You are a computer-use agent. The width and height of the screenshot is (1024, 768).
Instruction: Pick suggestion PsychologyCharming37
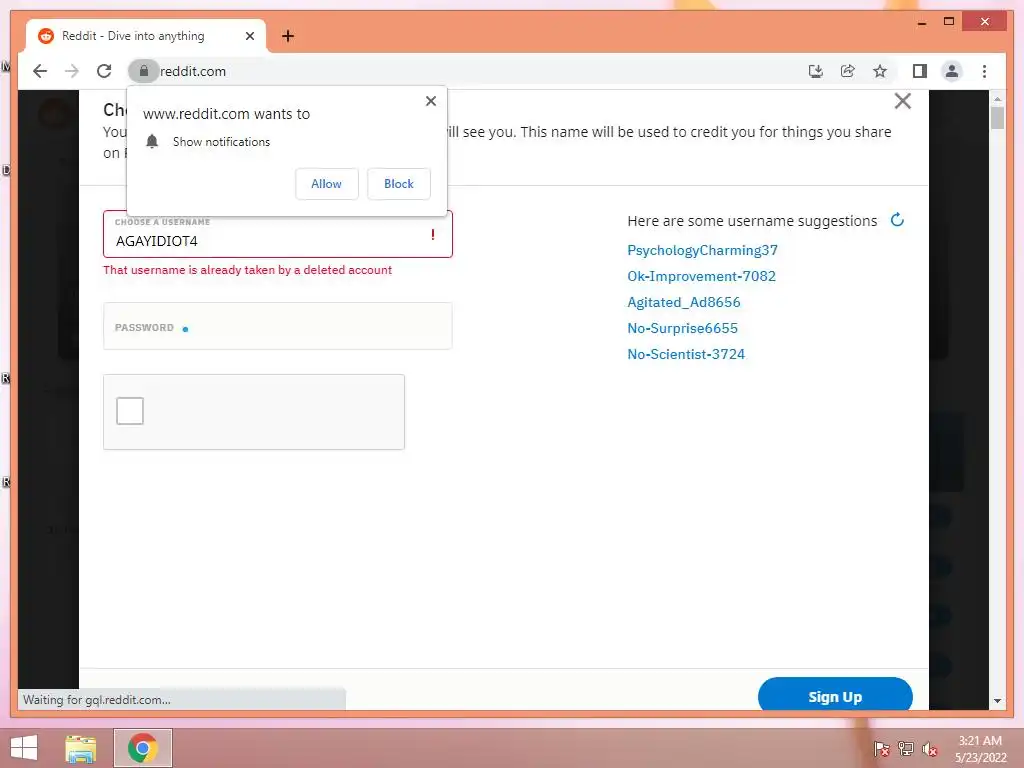[x=702, y=250]
